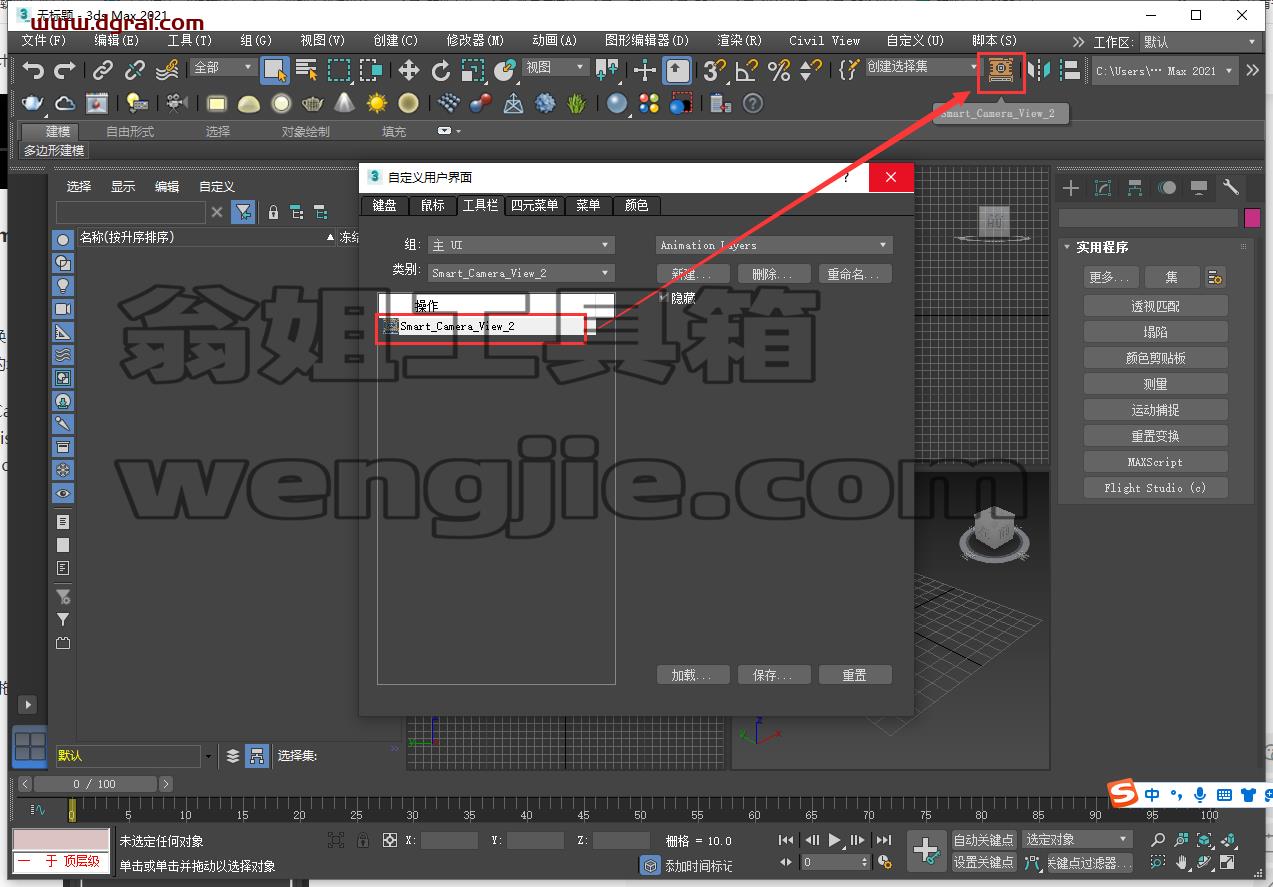This screenshot has height=887, width=1273.
Task: Select the Bind to Space Warp tool
Action: [167, 70]
